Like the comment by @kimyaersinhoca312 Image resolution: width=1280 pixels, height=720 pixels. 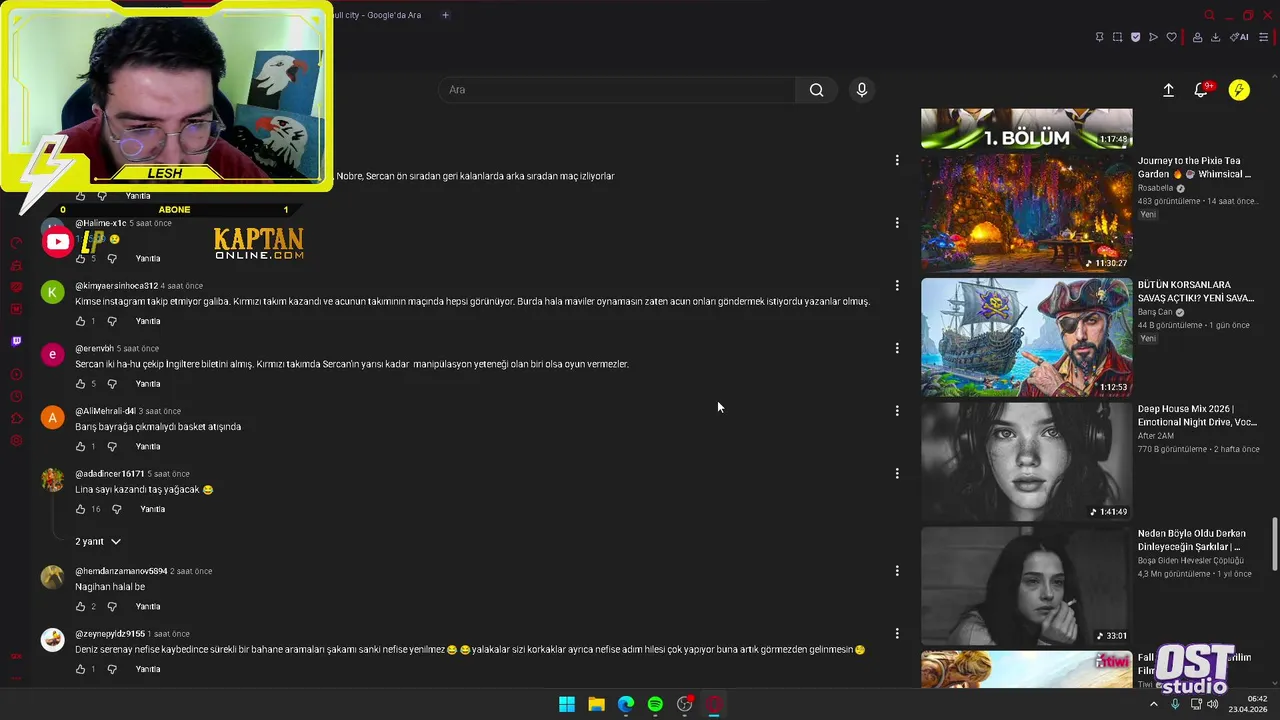(81, 321)
